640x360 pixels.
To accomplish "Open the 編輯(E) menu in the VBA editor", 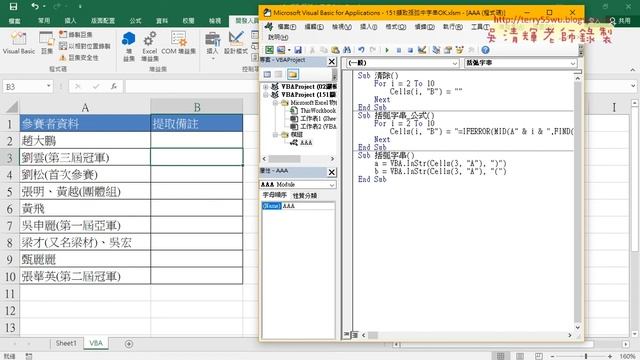I will click(314, 27).
